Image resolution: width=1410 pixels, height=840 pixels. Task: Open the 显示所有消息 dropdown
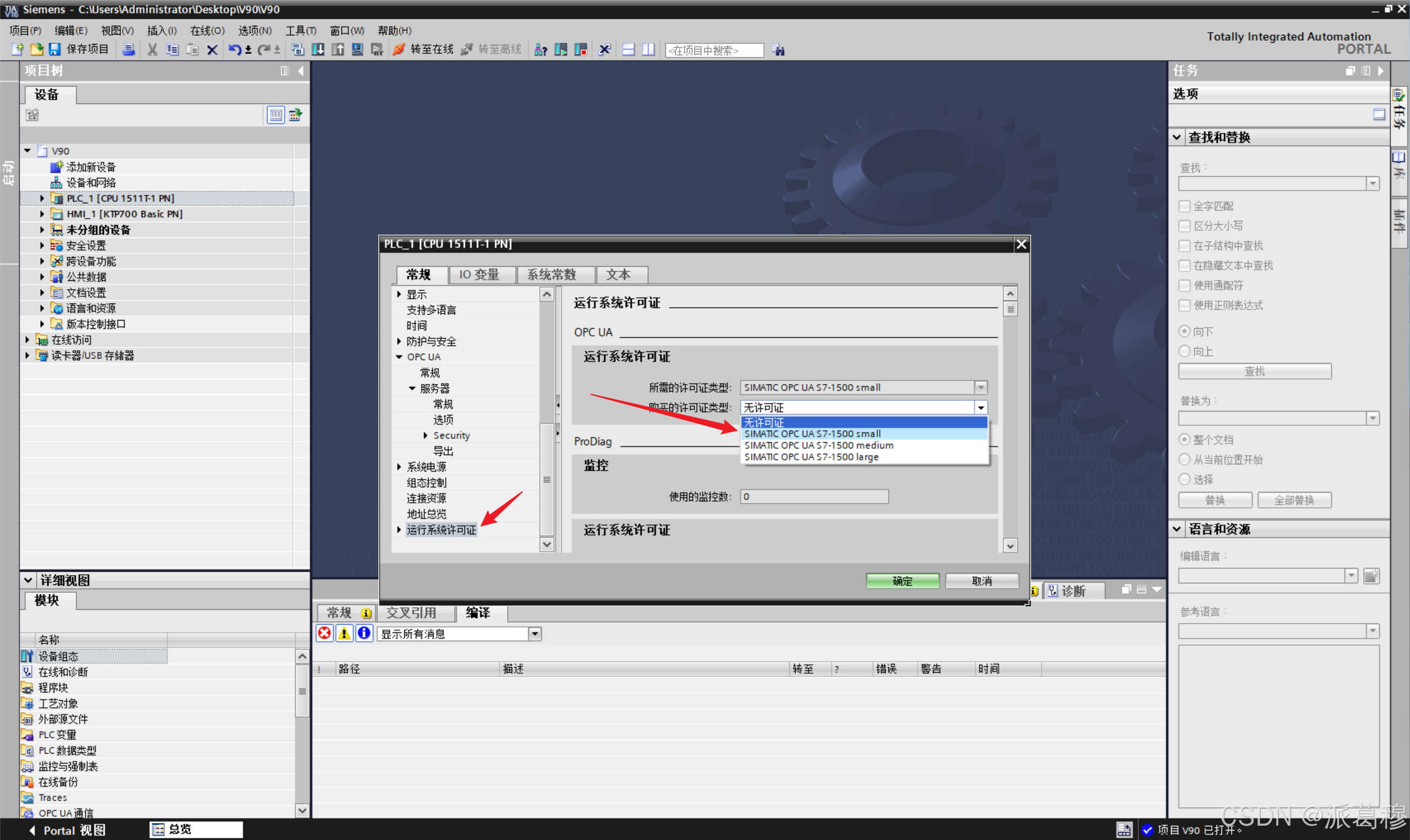point(535,634)
